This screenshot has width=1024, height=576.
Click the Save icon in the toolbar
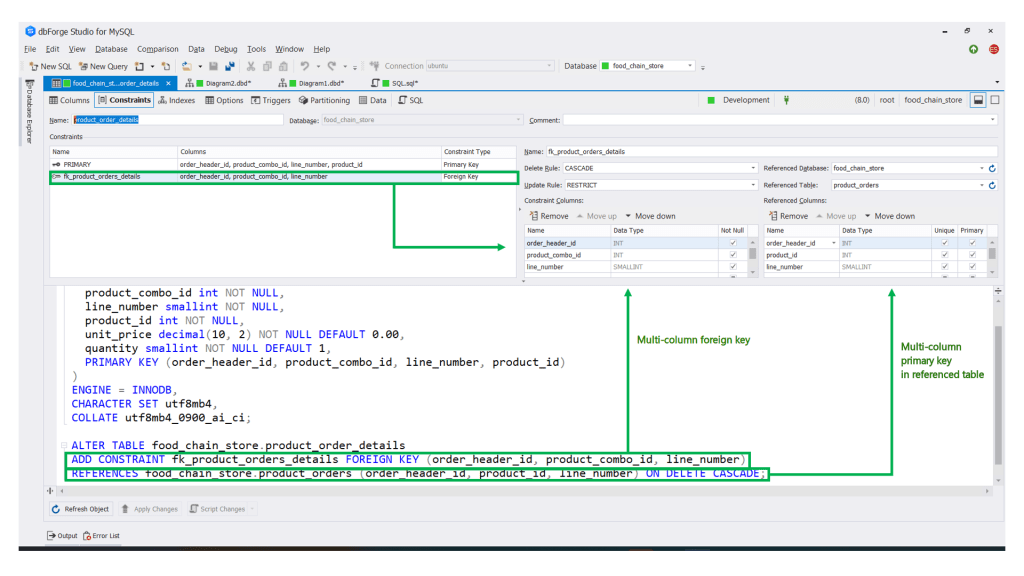[x=213, y=66]
